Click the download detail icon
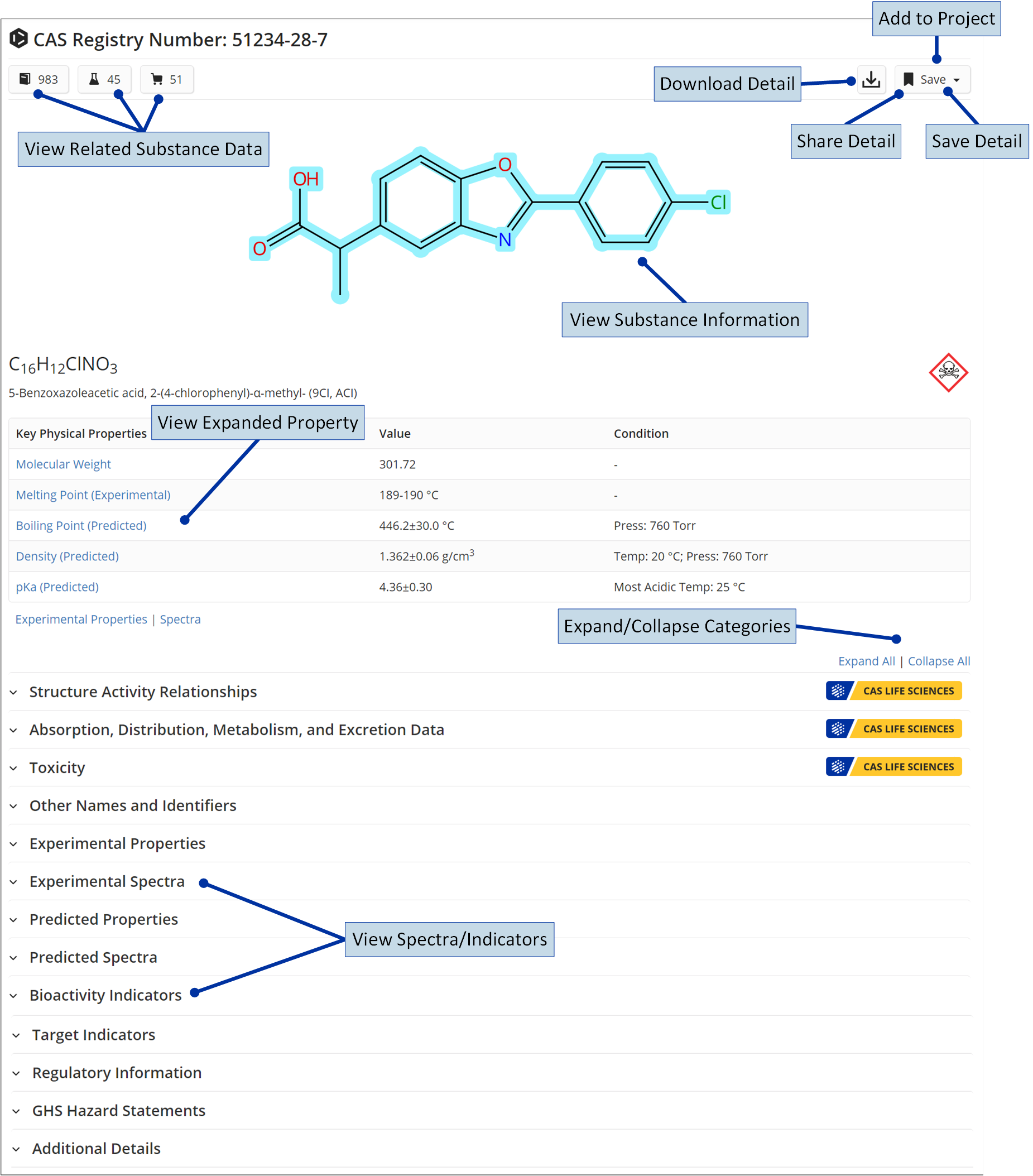This screenshot has height=1176, width=1033. [871, 79]
